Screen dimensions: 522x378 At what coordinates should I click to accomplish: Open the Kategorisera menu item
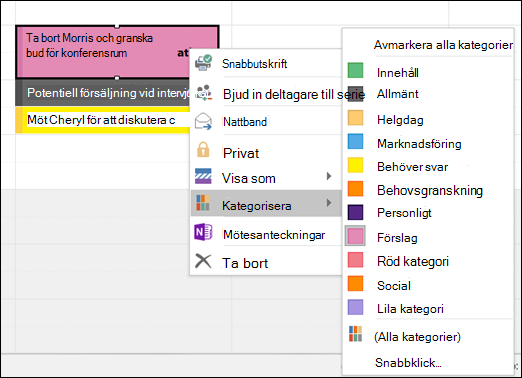(266, 203)
